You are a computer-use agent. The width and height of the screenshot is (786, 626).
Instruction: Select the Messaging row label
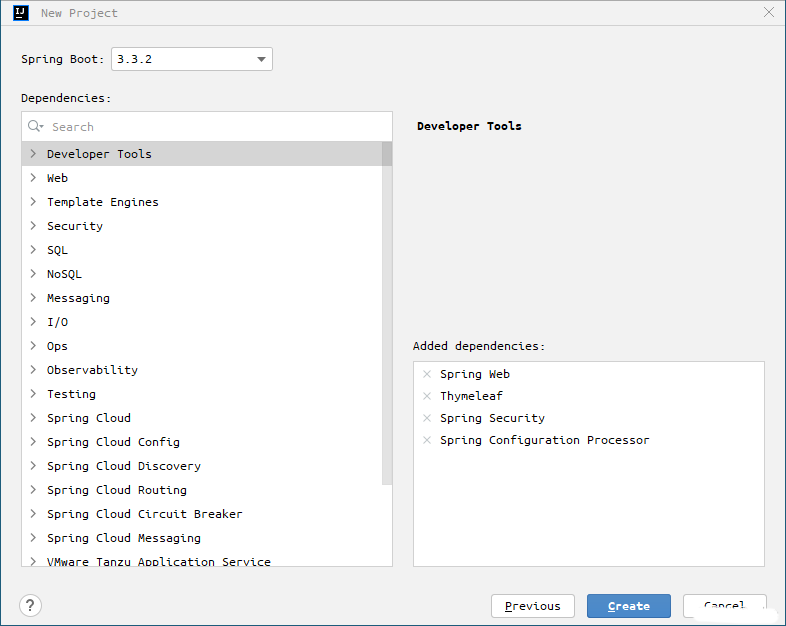[78, 298]
